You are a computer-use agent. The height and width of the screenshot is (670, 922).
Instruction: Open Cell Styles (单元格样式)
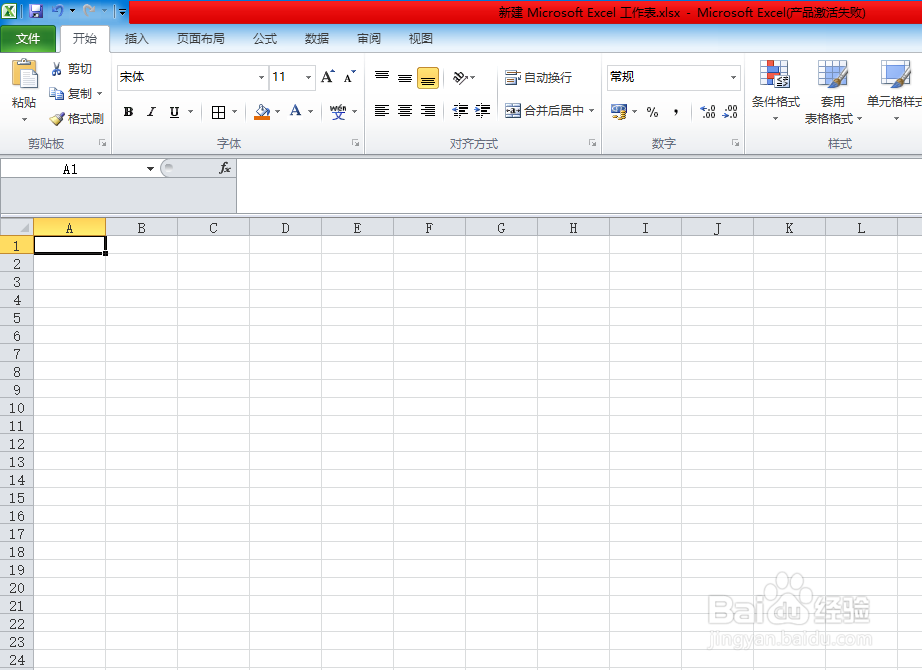tap(894, 91)
